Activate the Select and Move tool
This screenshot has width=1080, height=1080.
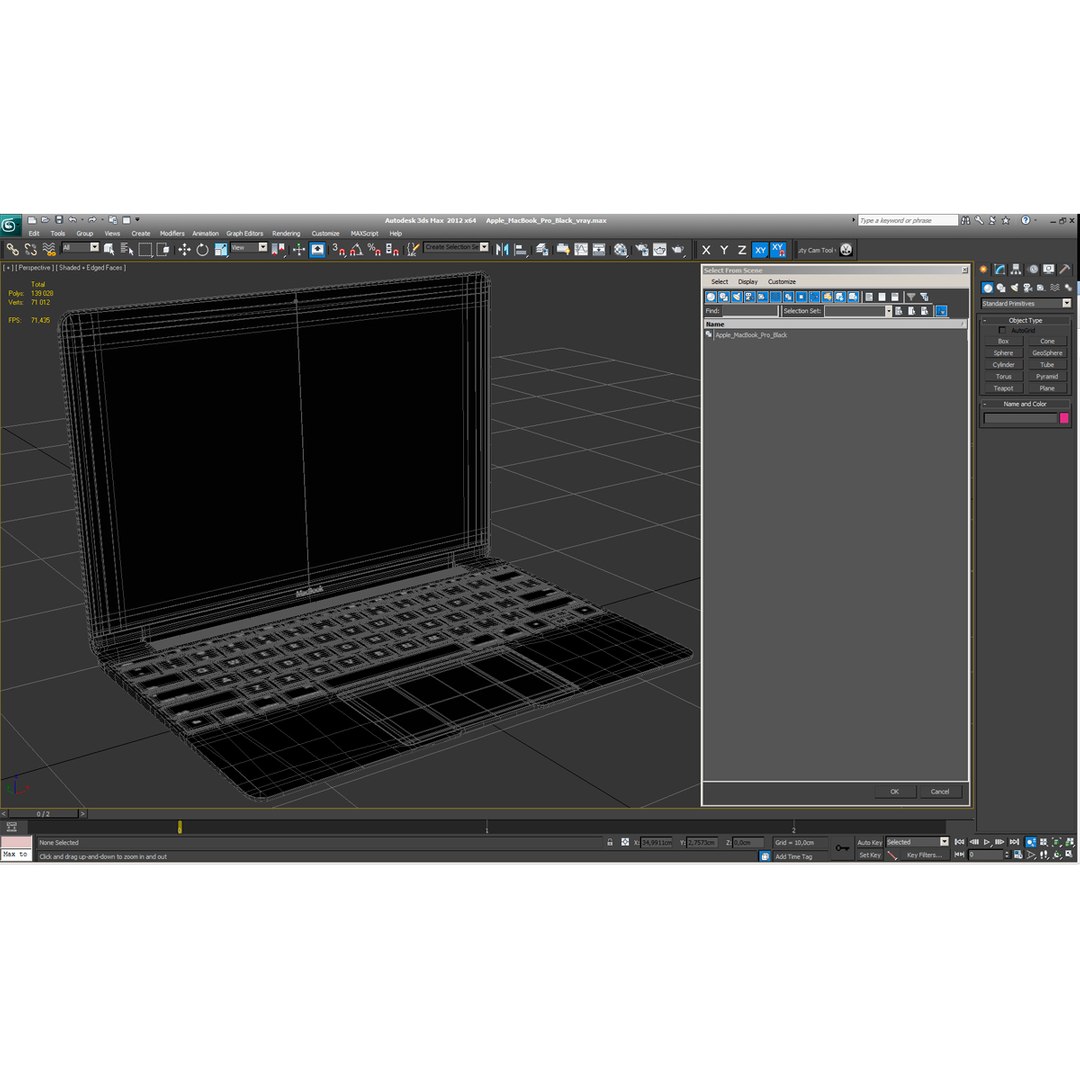(184, 249)
